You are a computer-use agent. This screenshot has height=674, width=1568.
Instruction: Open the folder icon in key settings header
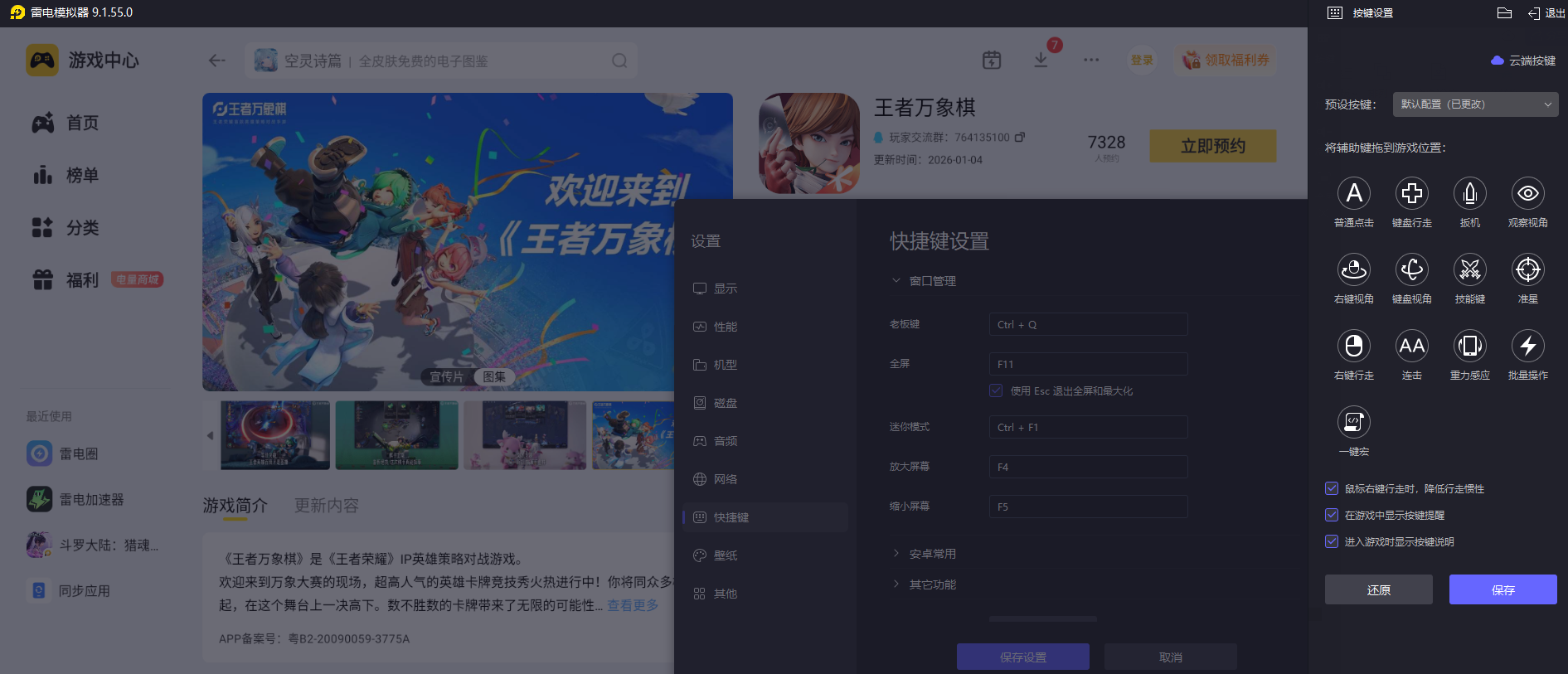1504,12
